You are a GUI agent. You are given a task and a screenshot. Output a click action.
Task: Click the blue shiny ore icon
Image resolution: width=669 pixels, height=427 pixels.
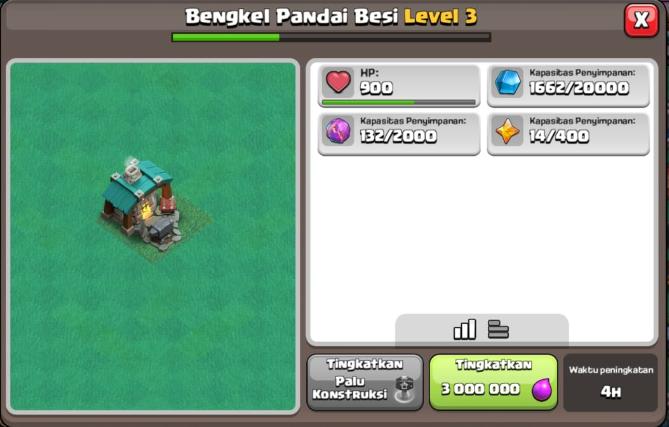tap(508, 81)
